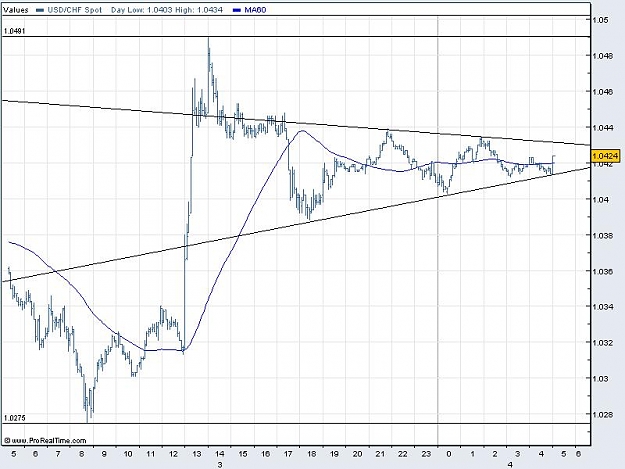
Task: Click the 1.038 price axis label
Action: [x=602, y=235]
